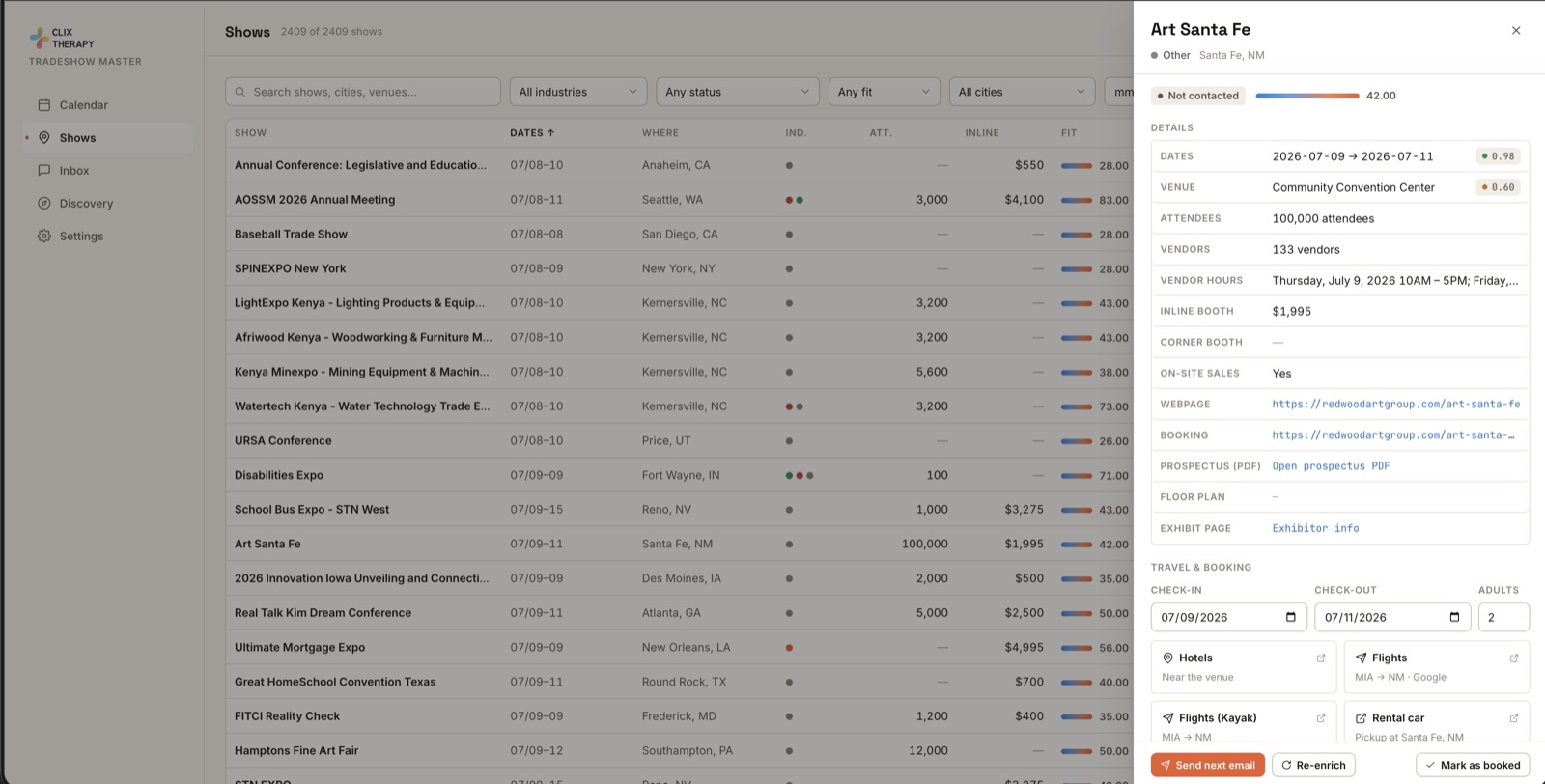Click the Rental car external link icon

[1513, 718]
